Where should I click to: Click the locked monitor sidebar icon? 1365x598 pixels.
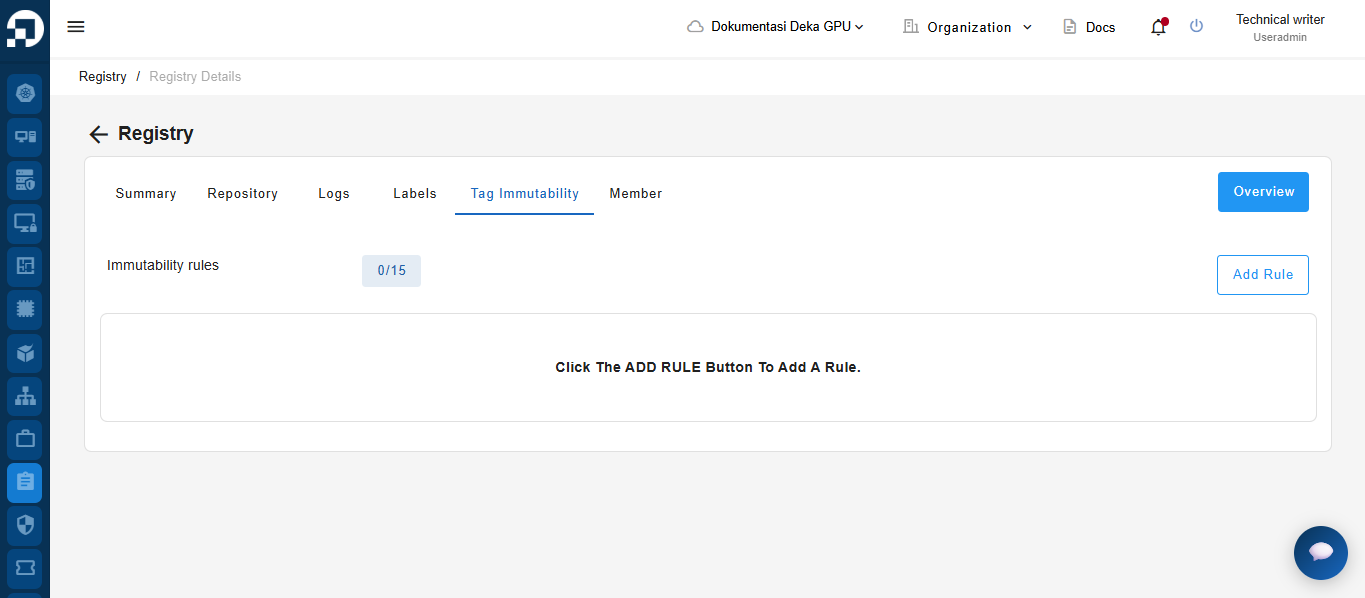point(25,224)
